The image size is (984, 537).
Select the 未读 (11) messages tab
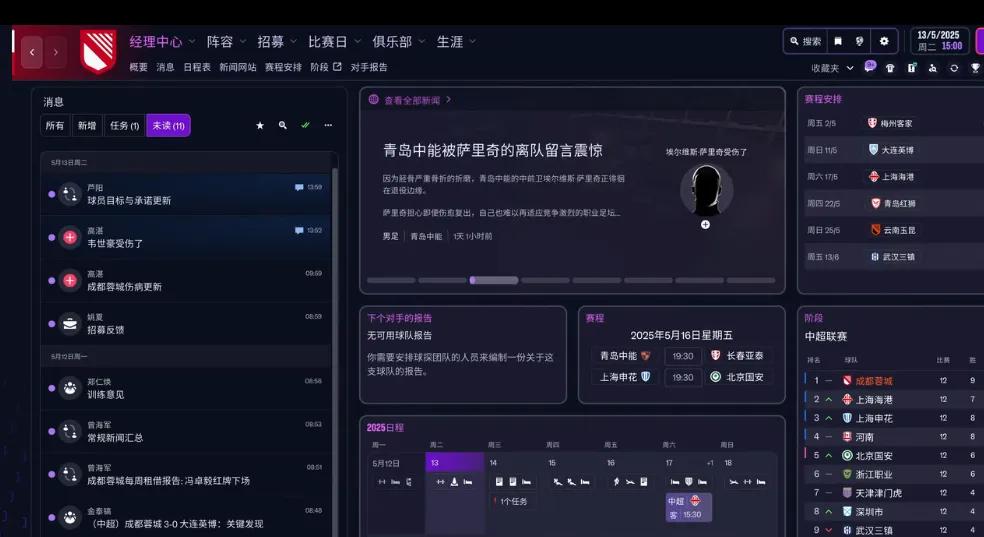click(x=168, y=125)
